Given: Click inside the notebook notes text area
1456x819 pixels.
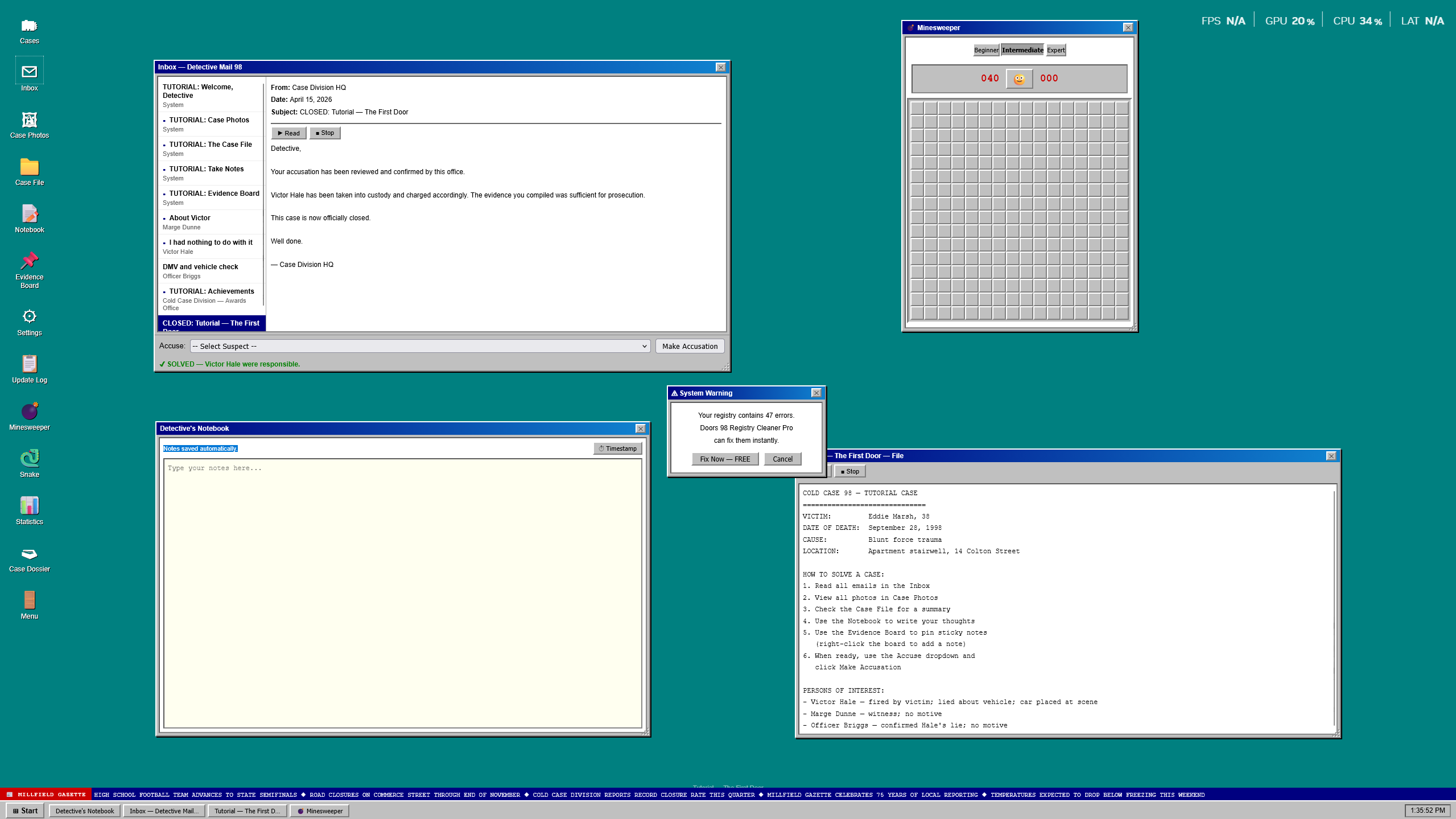Looking at the screenshot, I should (402, 592).
